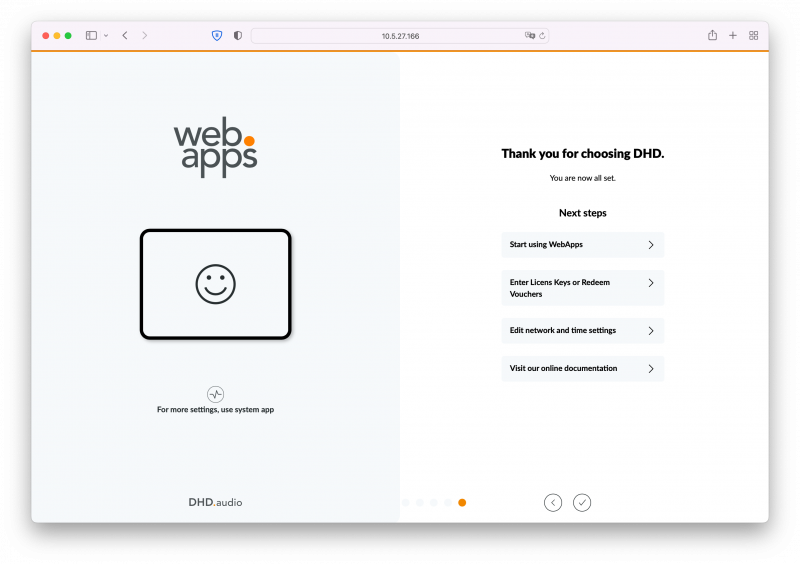Click the translate icon in address bar
The width and height of the screenshot is (800, 564).
[x=530, y=35]
